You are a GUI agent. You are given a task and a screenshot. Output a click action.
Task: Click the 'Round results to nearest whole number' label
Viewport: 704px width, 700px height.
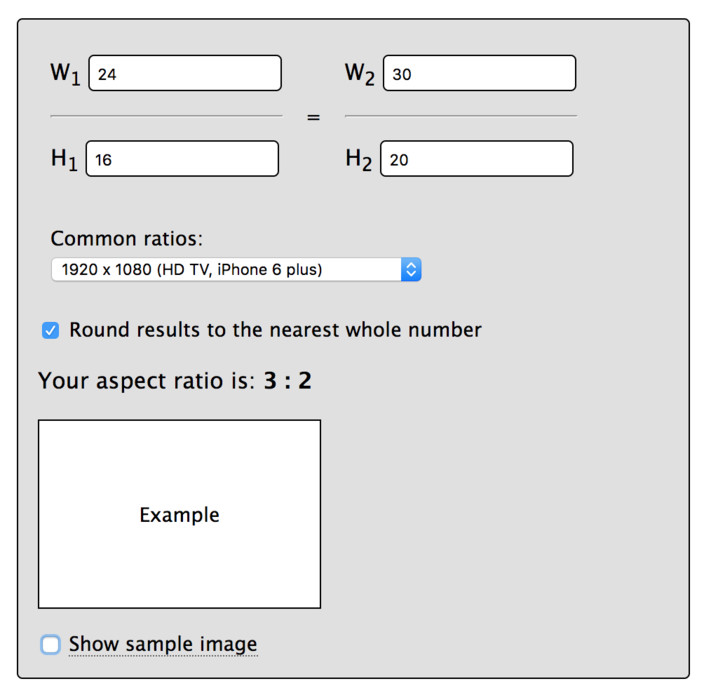click(275, 330)
